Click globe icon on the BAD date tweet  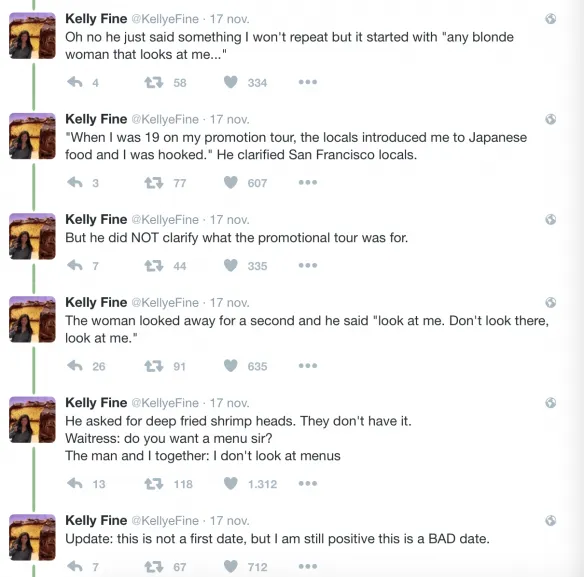[550, 520]
